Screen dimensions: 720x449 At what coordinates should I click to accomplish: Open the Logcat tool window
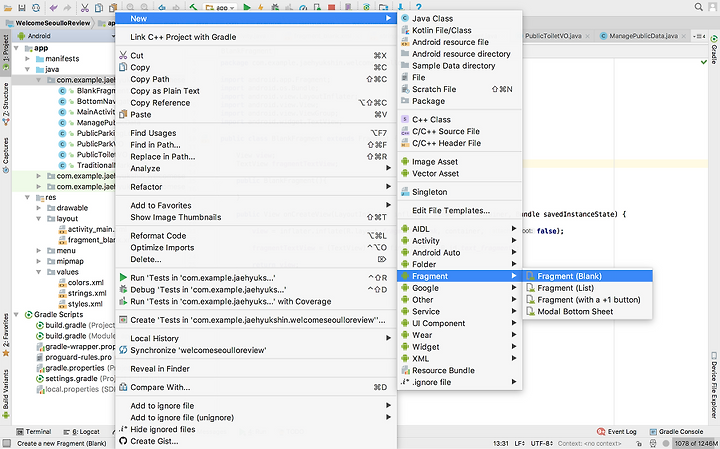pos(81,432)
